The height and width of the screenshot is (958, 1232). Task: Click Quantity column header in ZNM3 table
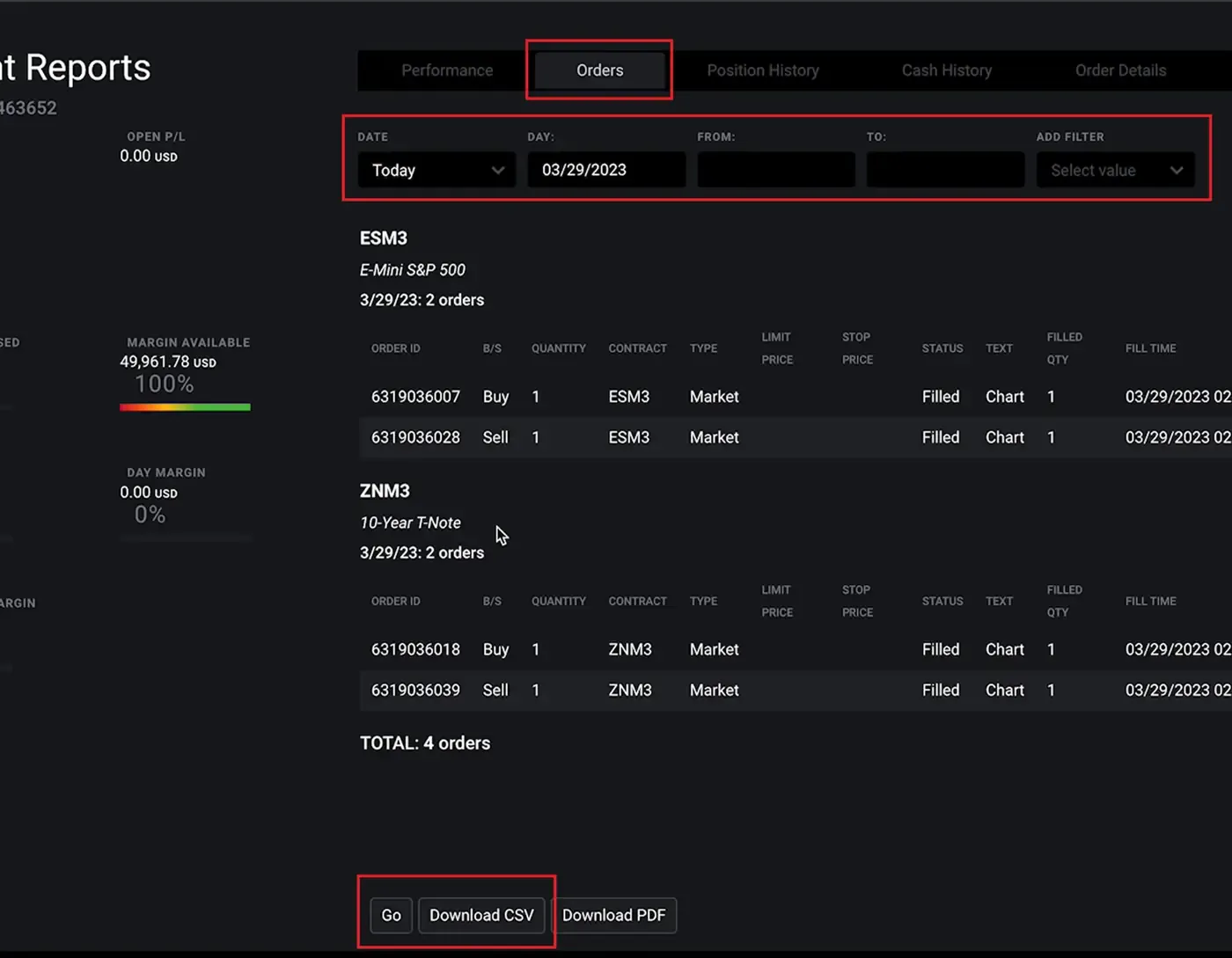click(x=559, y=601)
